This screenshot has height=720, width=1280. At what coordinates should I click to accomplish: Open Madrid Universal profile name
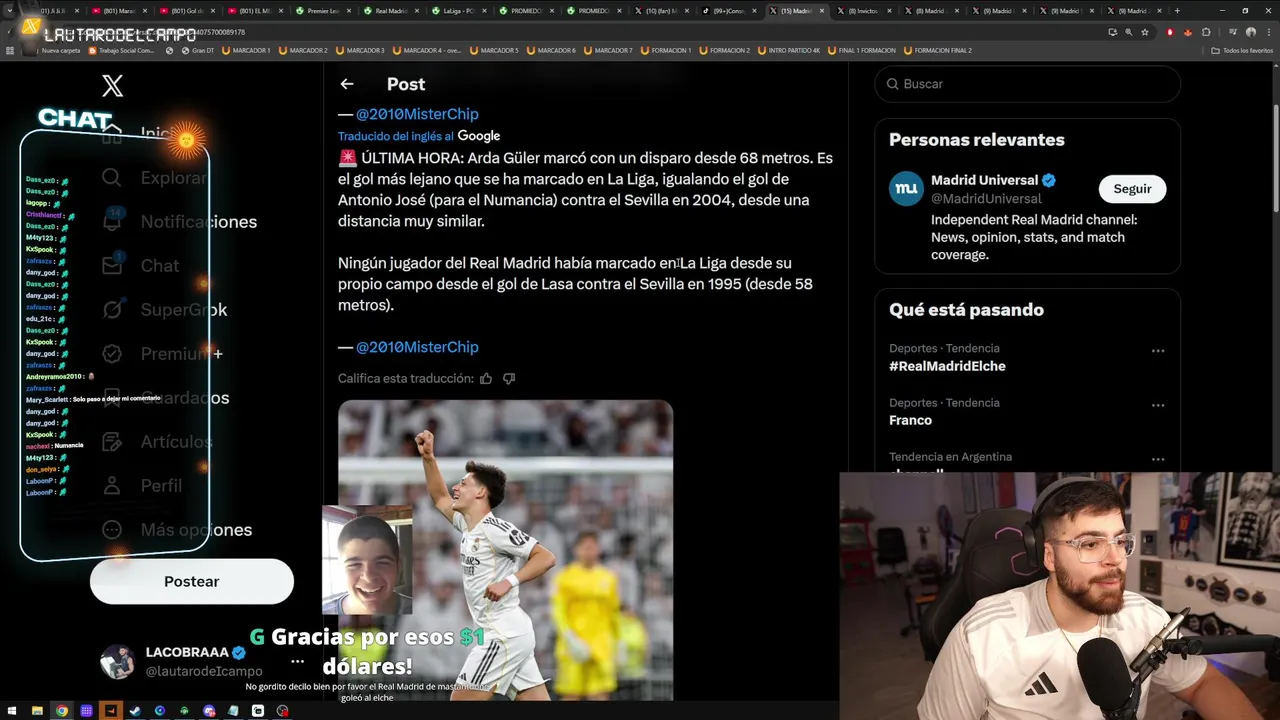pos(985,181)
